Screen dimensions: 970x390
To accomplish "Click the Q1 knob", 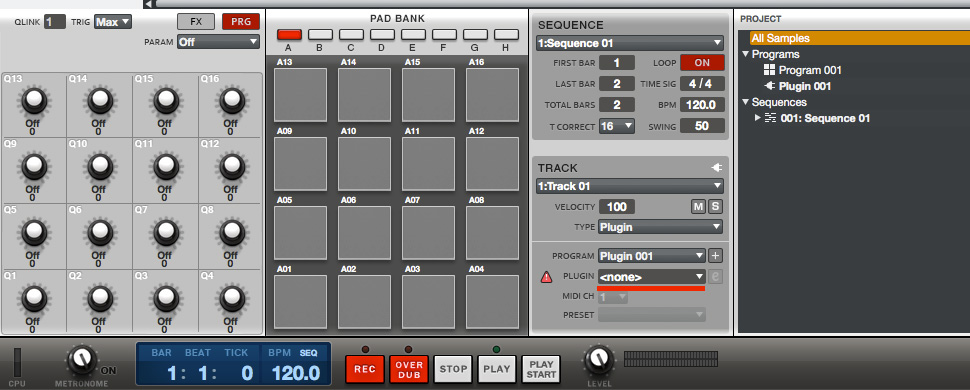I will pos(33,298).
